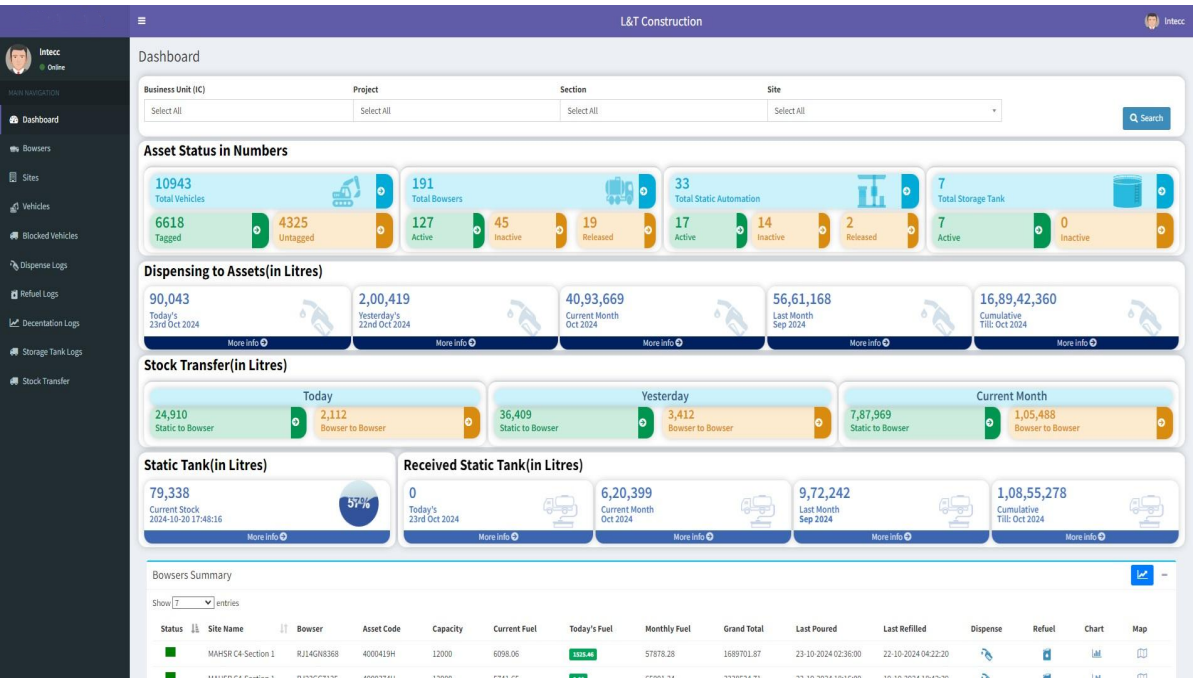The width and height of the screenshot is (1196, 678).
Task: Open current month 1,05,488 Bowser to Bowser arrow
Action: tap(1164, 422)
